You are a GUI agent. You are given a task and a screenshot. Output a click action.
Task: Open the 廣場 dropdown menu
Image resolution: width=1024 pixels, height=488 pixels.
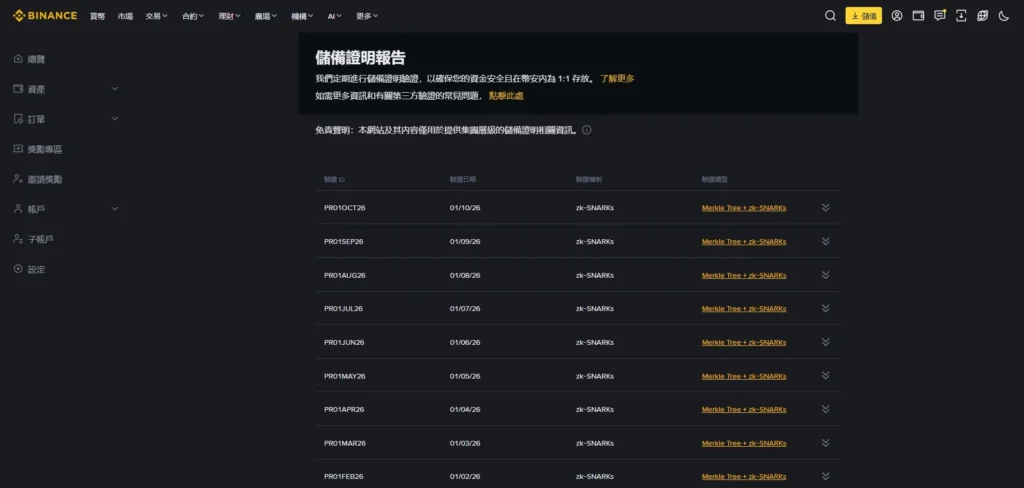[x=266, y=16]
